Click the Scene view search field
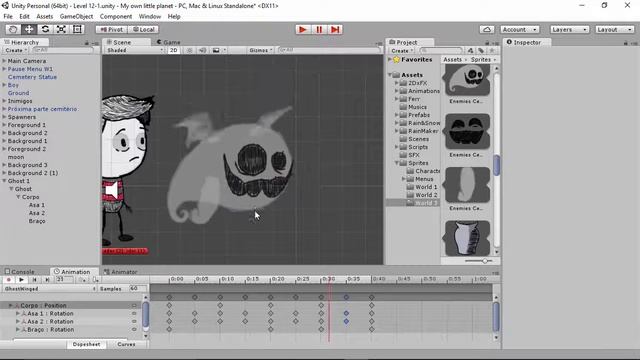This screenshot has height=360, width=640. point(329,50)
